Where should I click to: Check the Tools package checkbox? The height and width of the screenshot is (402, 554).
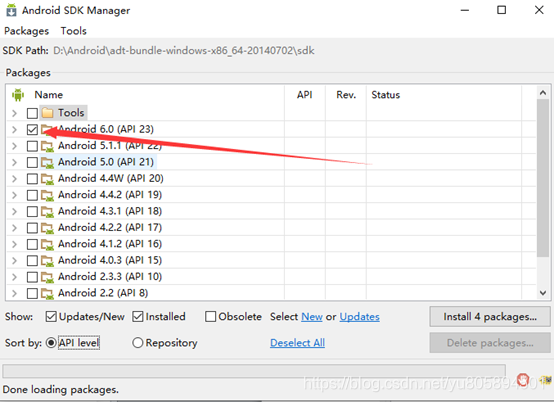32,113
